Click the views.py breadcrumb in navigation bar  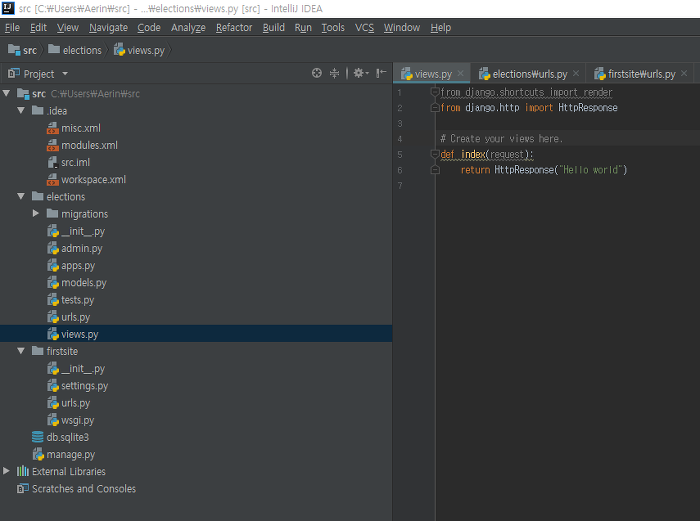[139, 50]
